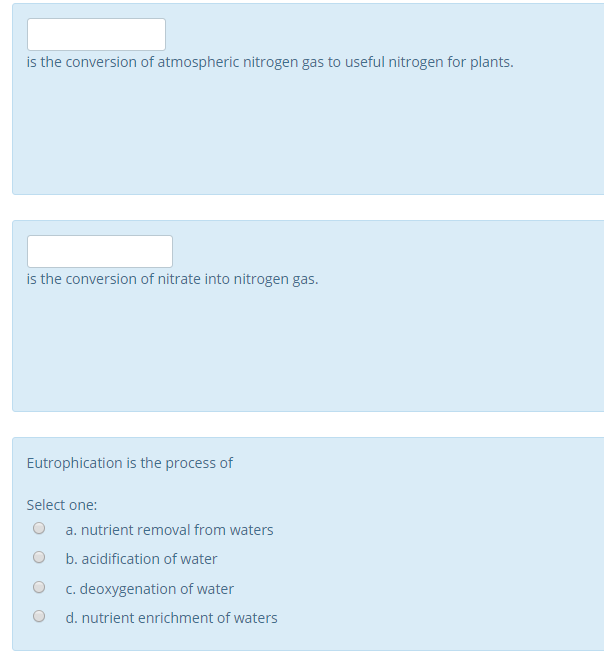Click the answer text 'acidification of water'

149,559
